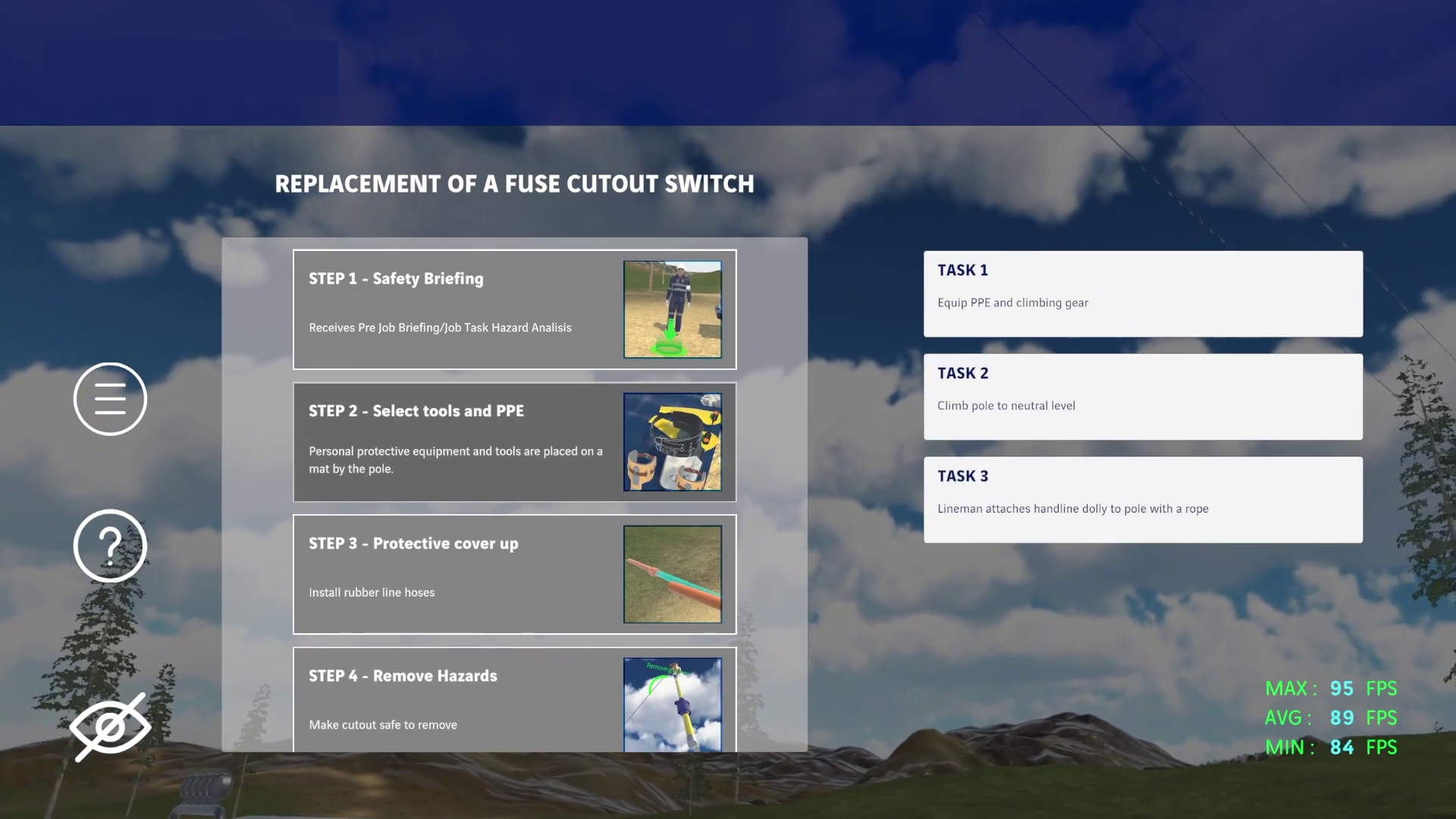Click 'Make cutout safe to remove' description

pyautogui.click(x=383, y=725)
